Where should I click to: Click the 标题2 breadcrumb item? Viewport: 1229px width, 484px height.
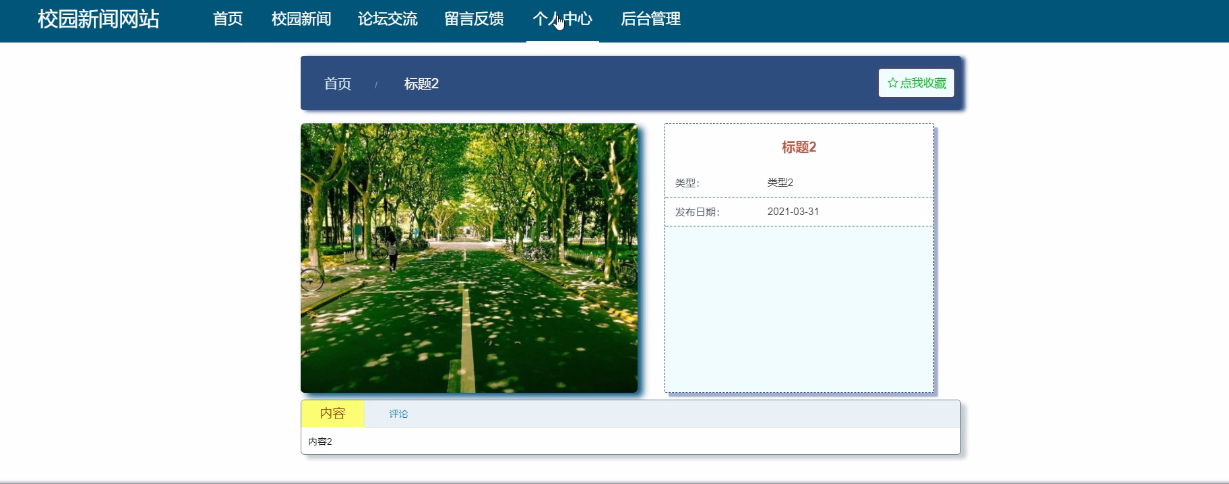pyautogui.click(x=421, y=84)
